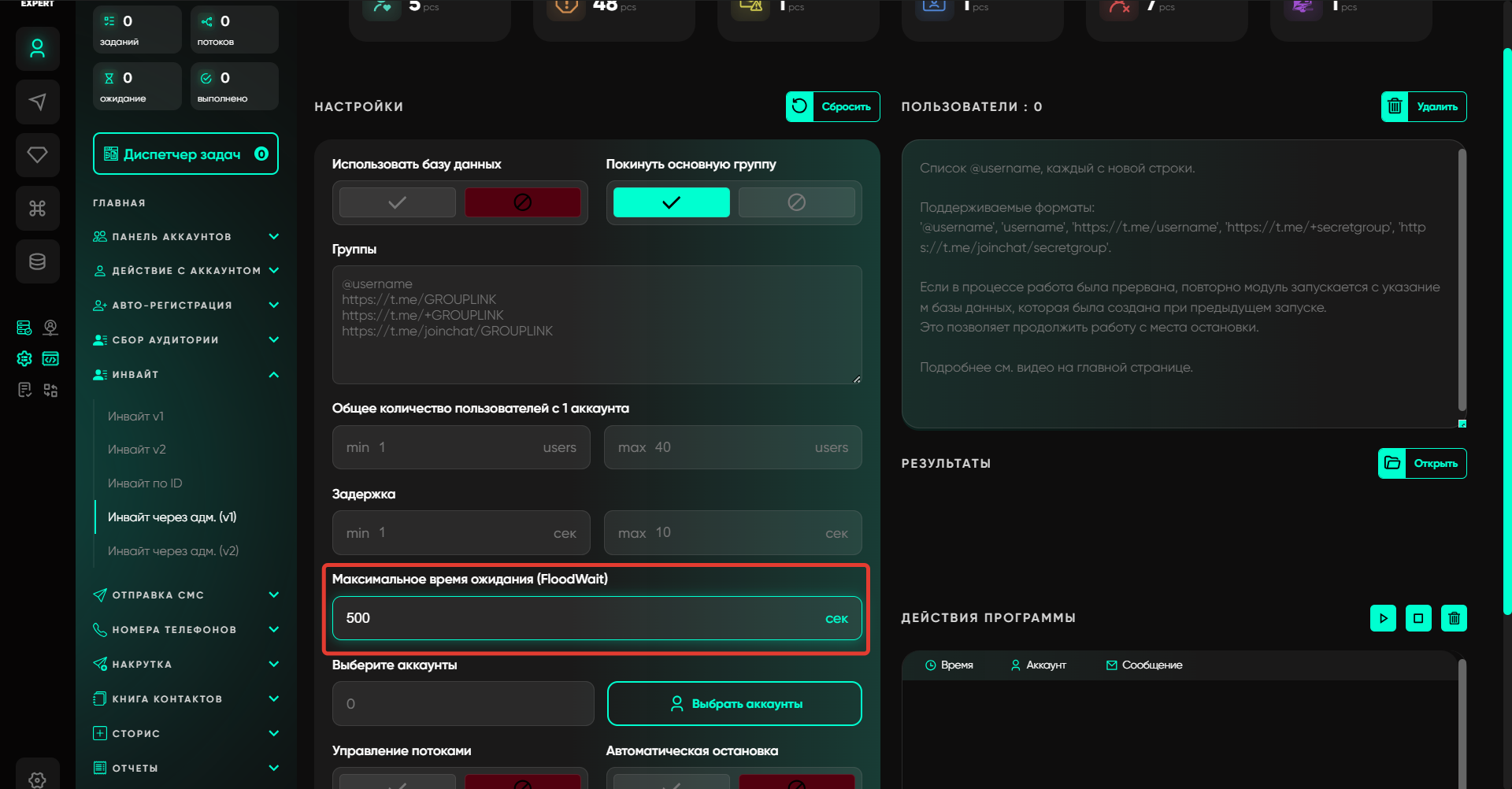This screenshot has width=1512, height=789.
Task: Start the program with play icon
Action: (x=1383, y=618)
